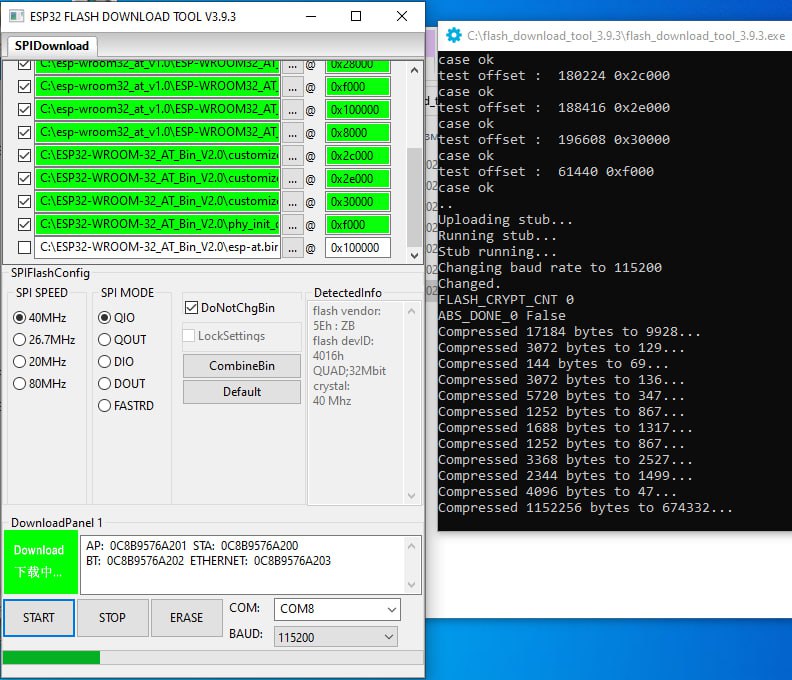Browse file for the esp-at.bin row
792x680 pixels.
click(292, 248)
